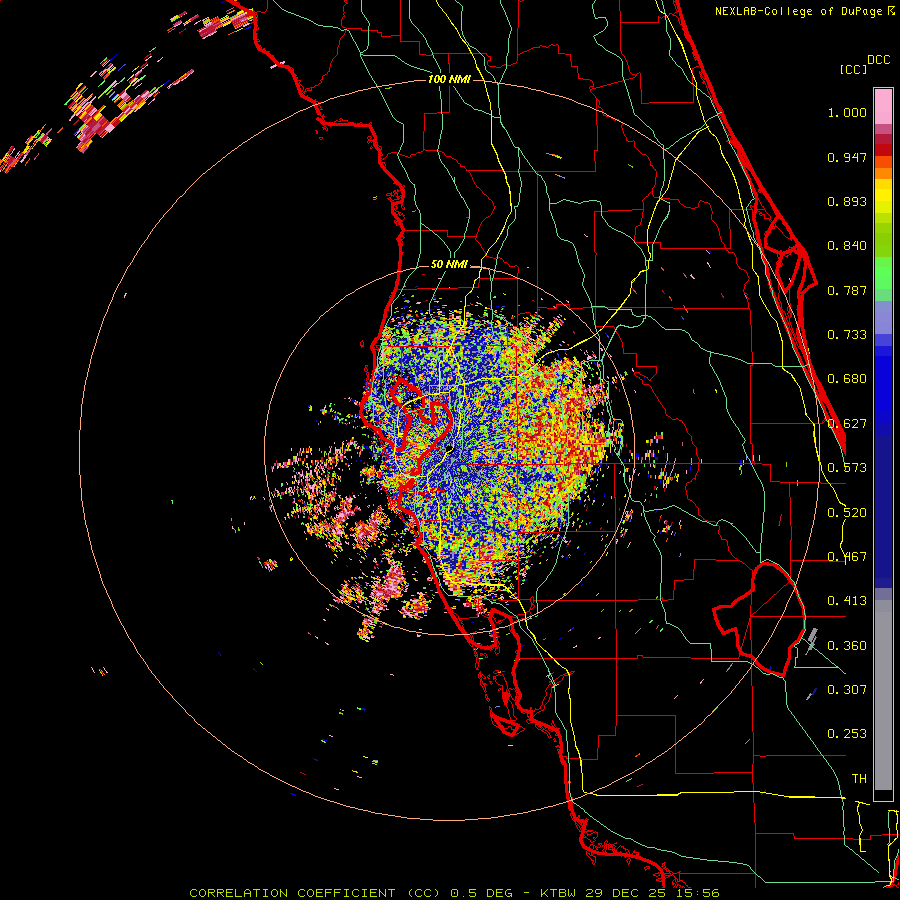The width and height of the screenshot is (900, 900).
Task: Click the 1.000 value on the color scale
Action: click(x=847, y=112)
